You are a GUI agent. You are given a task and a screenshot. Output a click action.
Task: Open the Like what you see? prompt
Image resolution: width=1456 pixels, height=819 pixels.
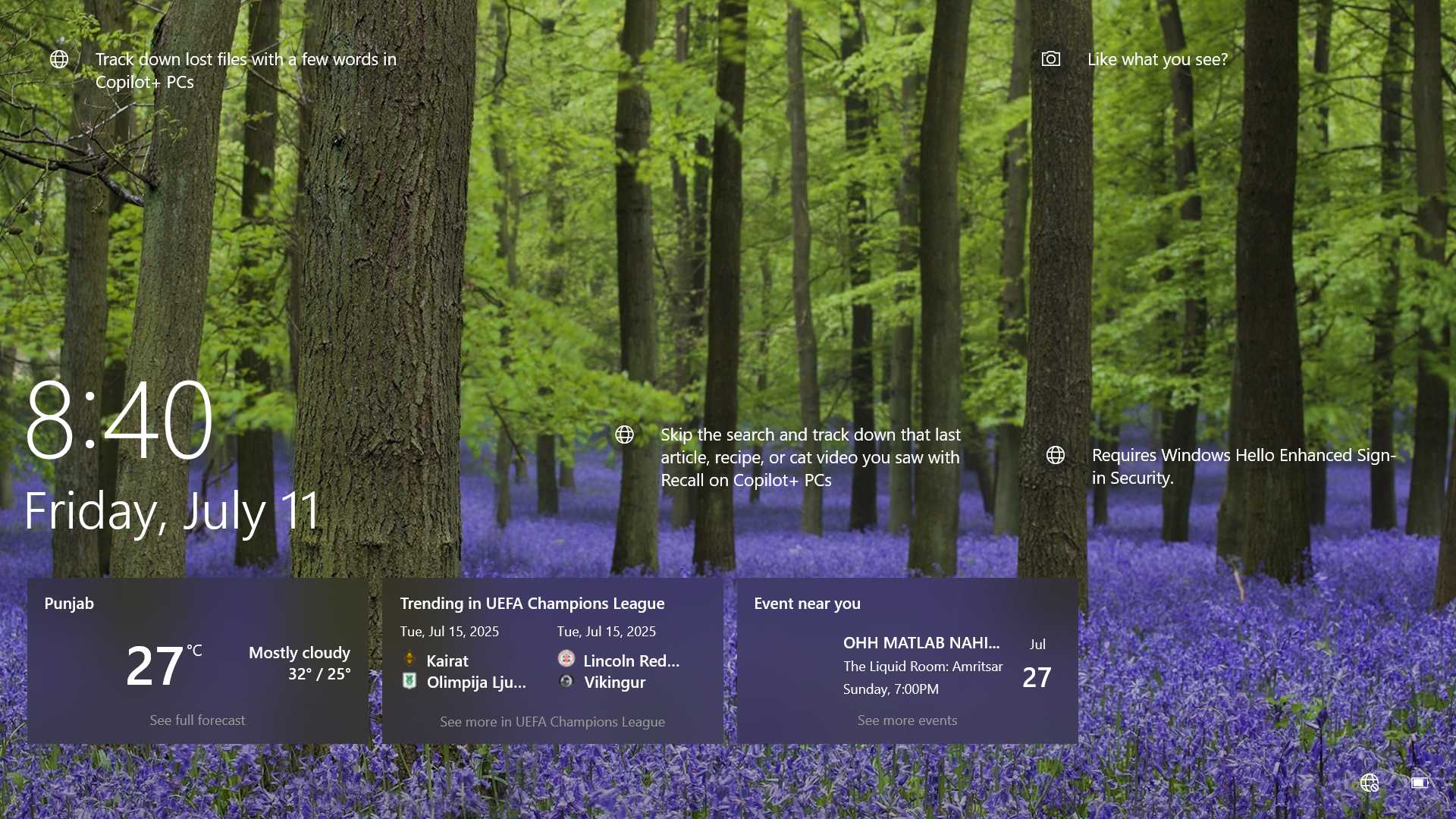[x=1157, y=59]
